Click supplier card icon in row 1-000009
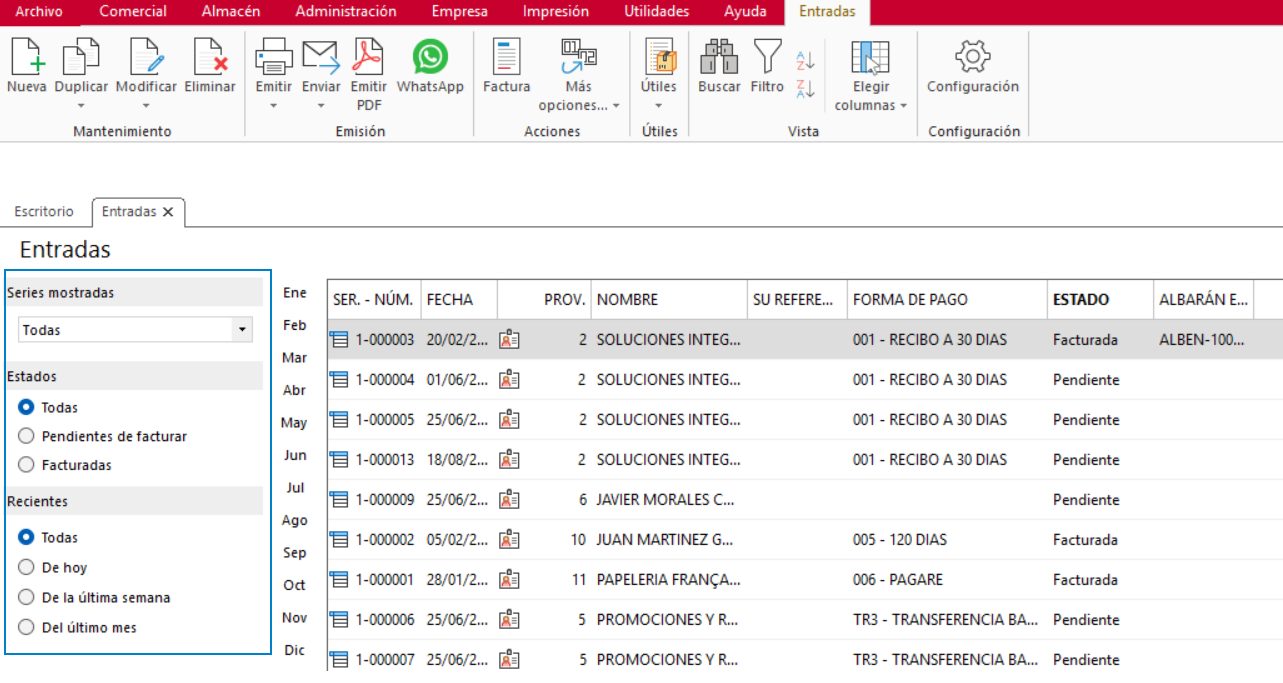The width and height of the screenshot is (1283, 683). pos(509,500)
